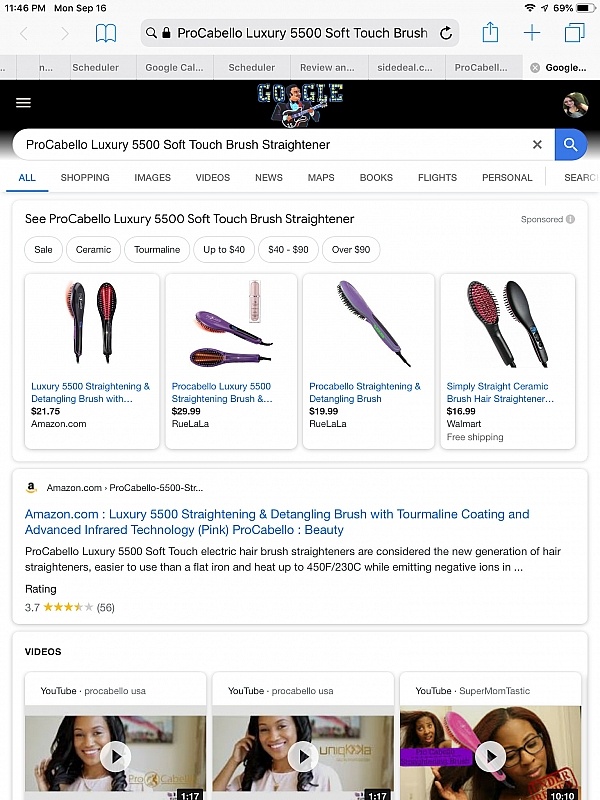Toggle the 'Up to $40' price filter
This screenshot has width=600, height=800.
pos(223,250)
